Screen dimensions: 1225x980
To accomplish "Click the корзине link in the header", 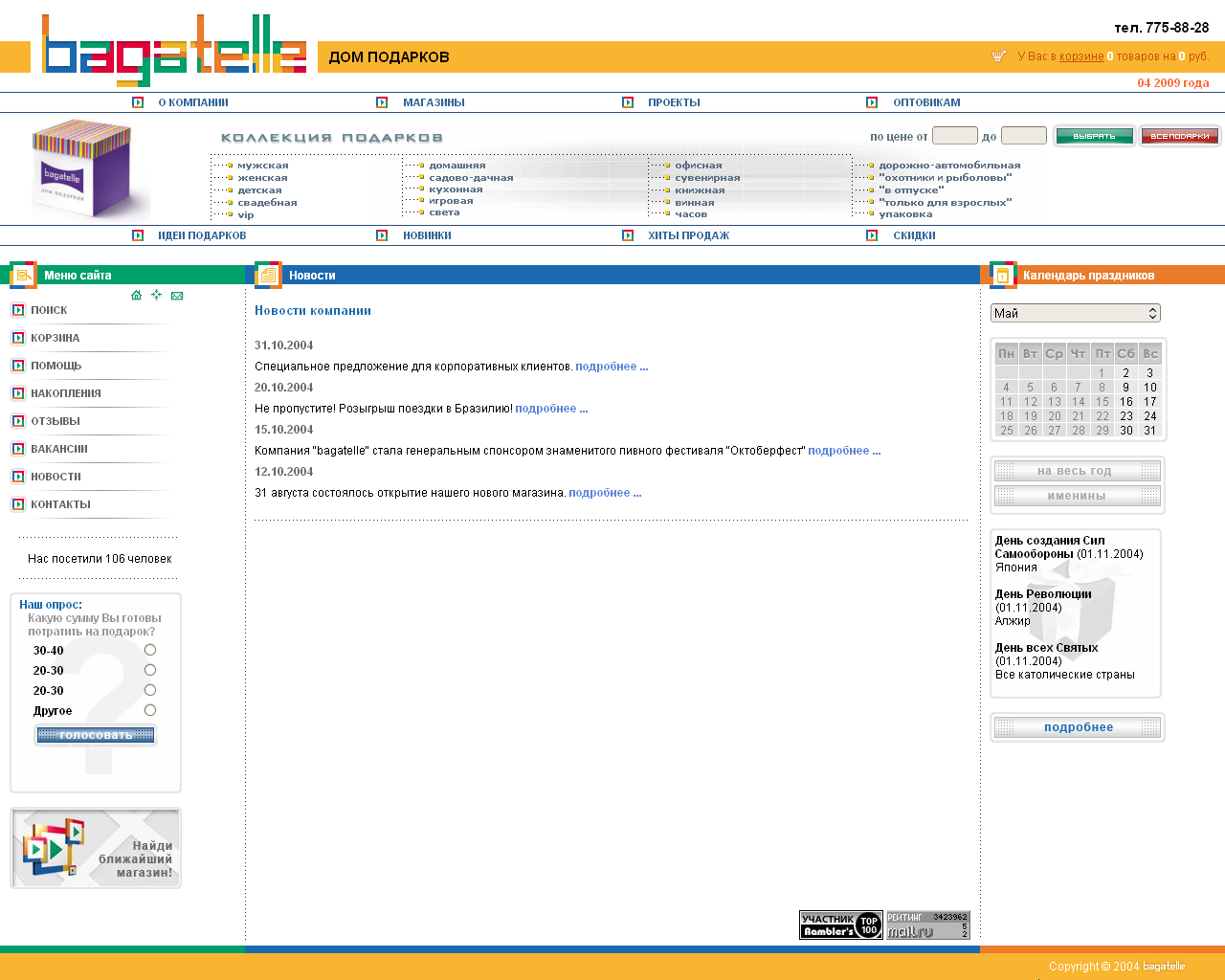I will 1081,56.
